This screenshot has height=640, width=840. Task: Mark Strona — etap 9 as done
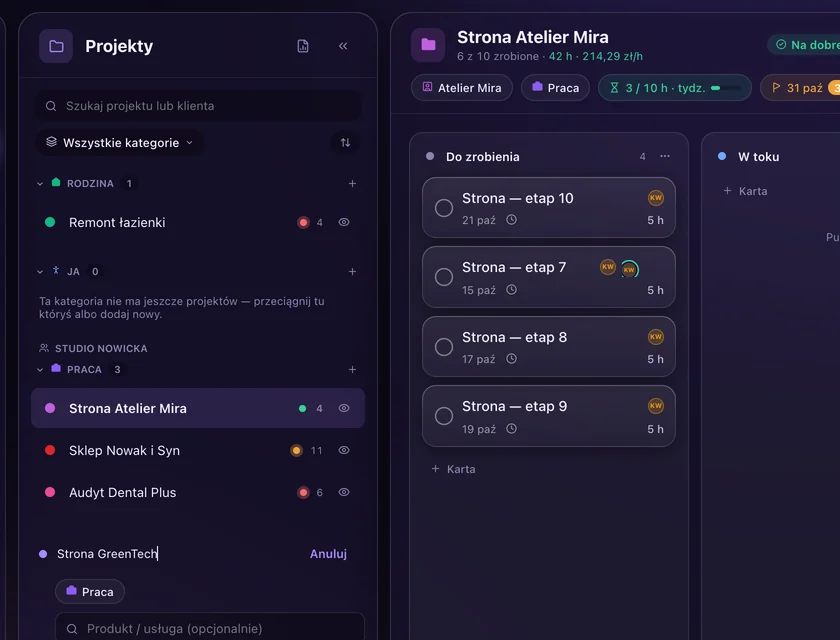click(444, 416)
